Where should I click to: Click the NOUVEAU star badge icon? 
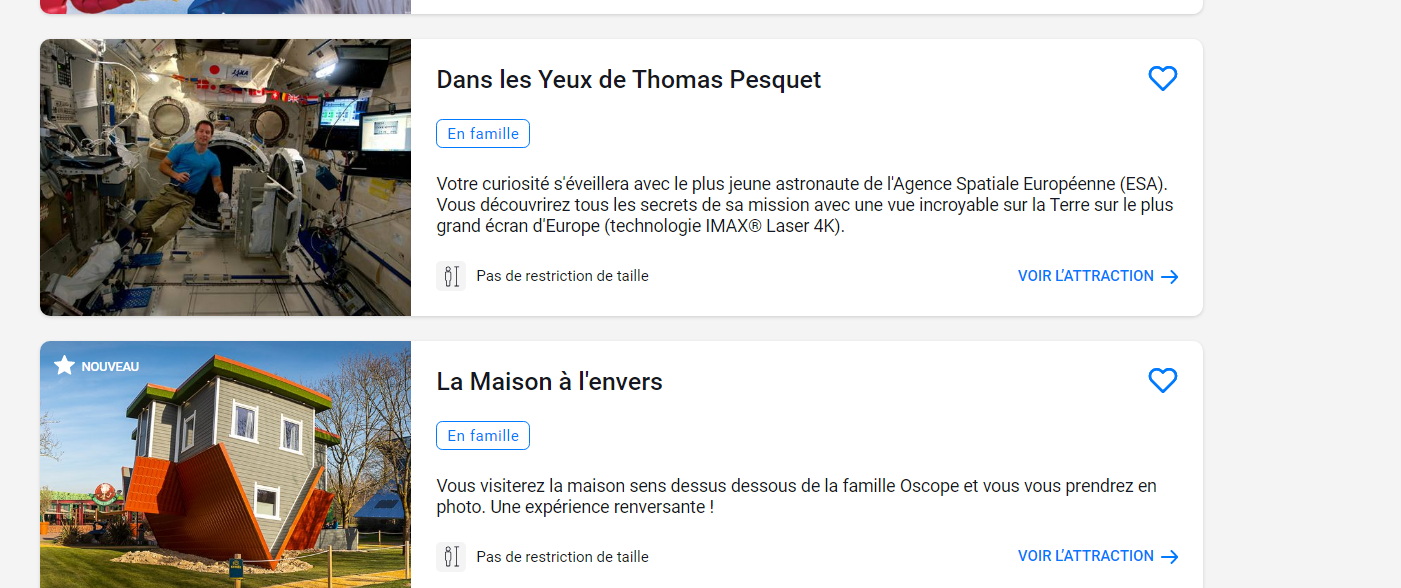pos(65,365)
